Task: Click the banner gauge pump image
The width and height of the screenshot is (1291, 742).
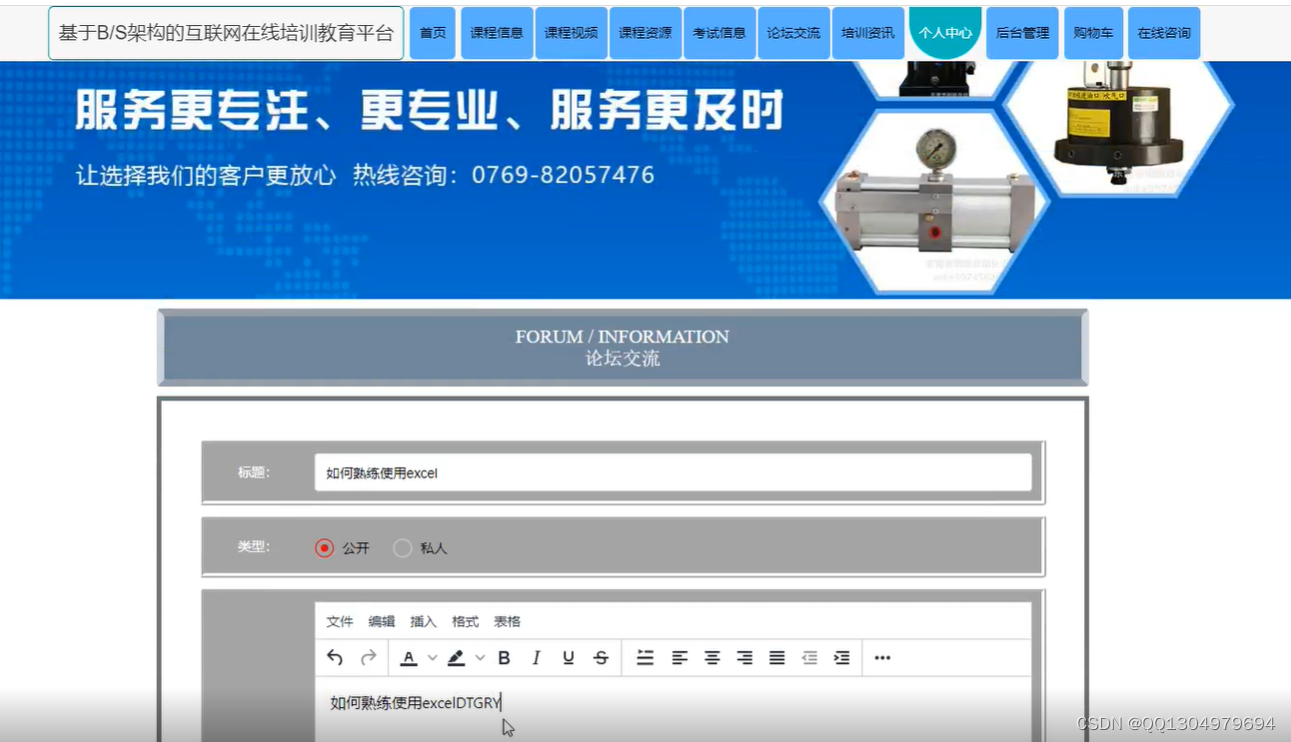Action: coord(933,200)
